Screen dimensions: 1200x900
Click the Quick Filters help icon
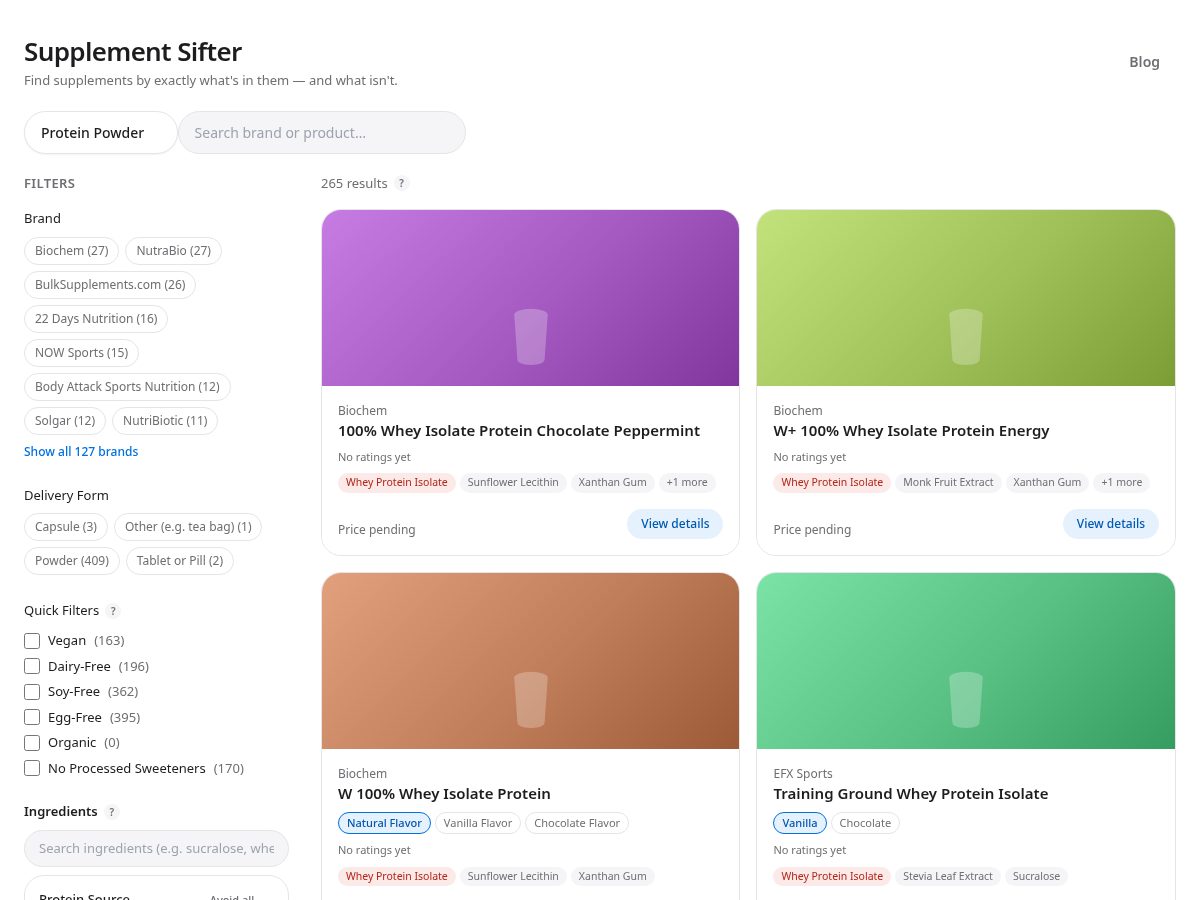pos(113,611)
